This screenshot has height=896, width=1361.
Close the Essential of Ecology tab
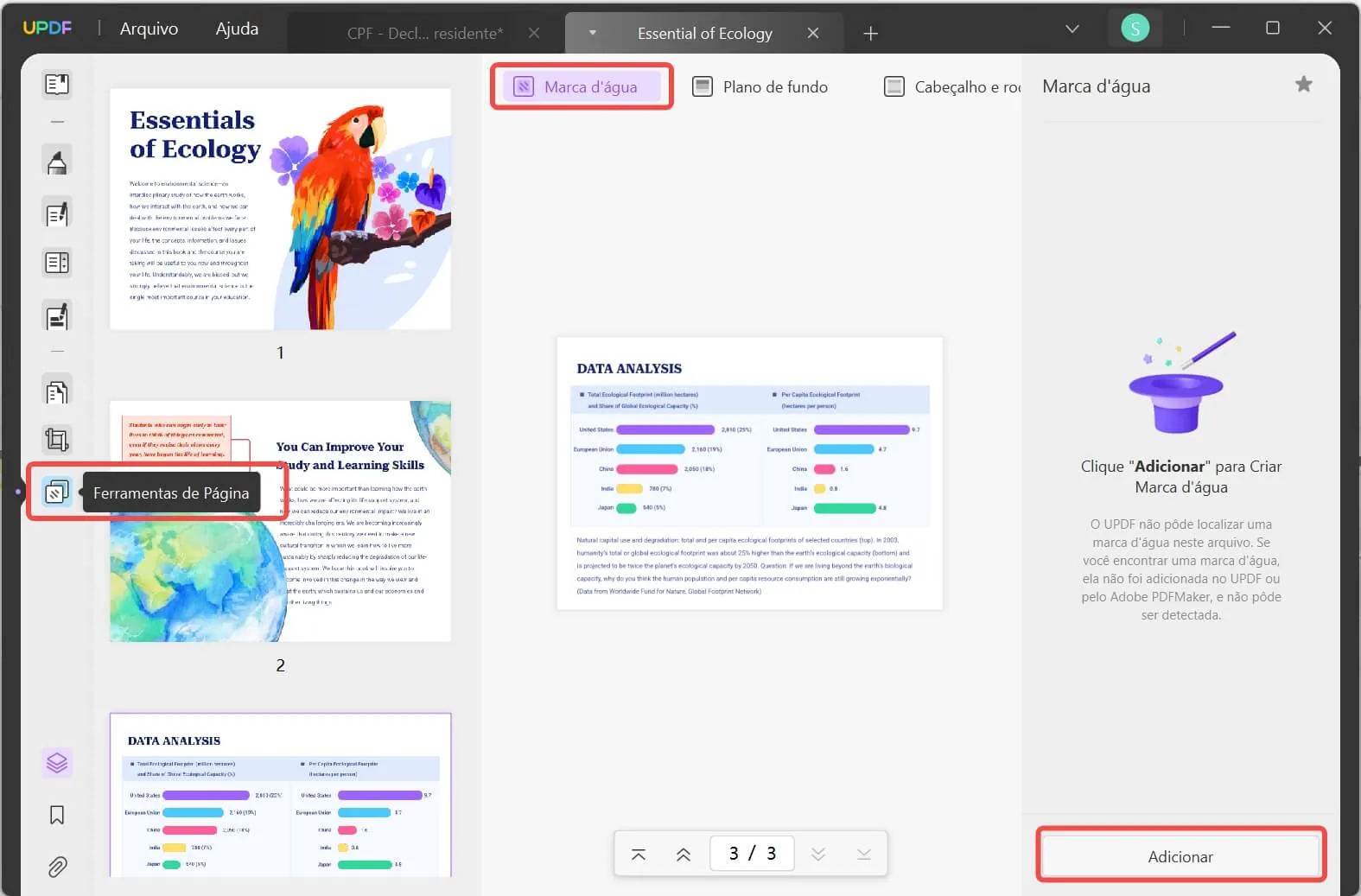click(813, 33)
